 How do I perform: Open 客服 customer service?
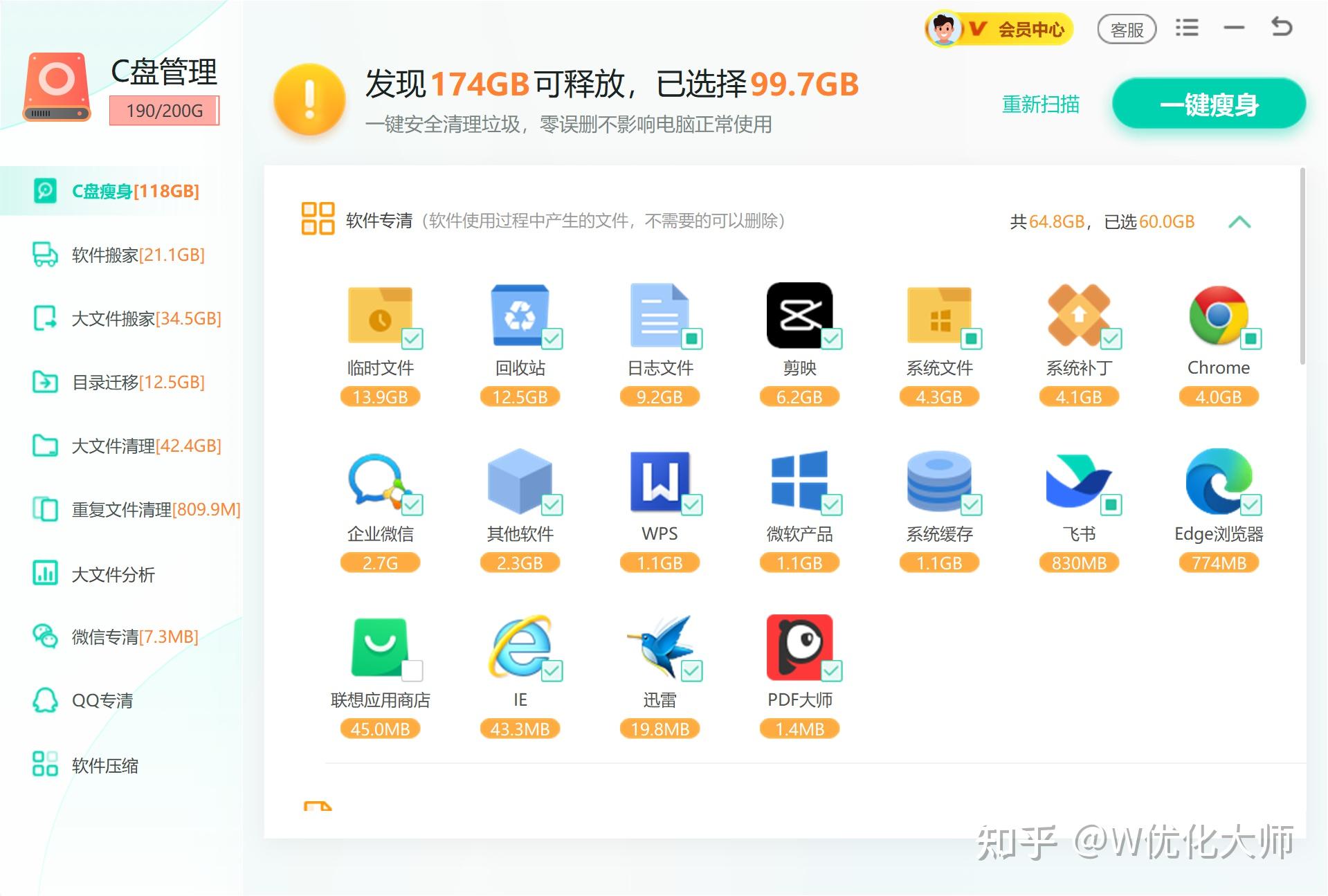pyautogui.click(x=1127, y=28)
